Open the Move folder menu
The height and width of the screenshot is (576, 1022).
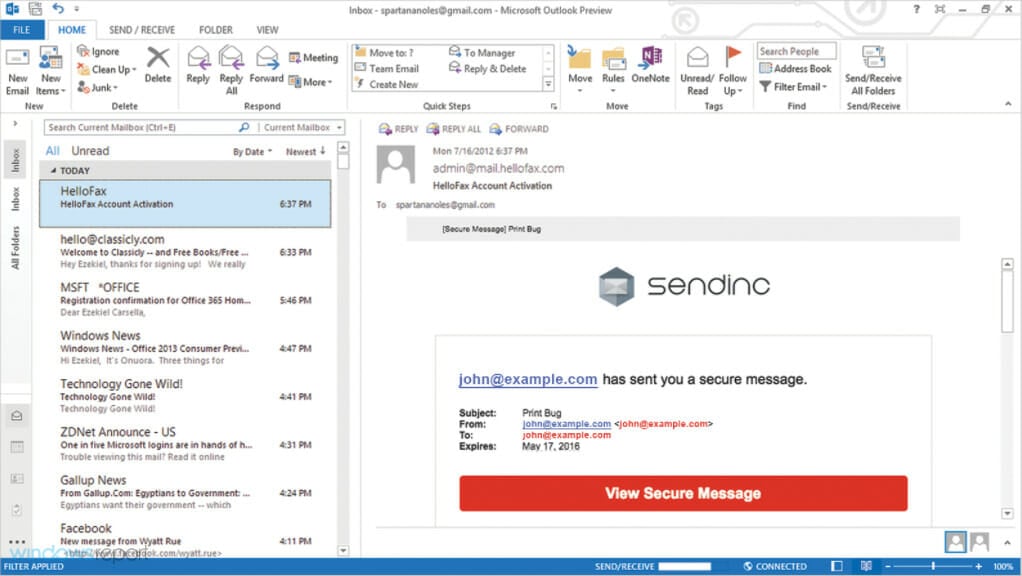(579, 69)
